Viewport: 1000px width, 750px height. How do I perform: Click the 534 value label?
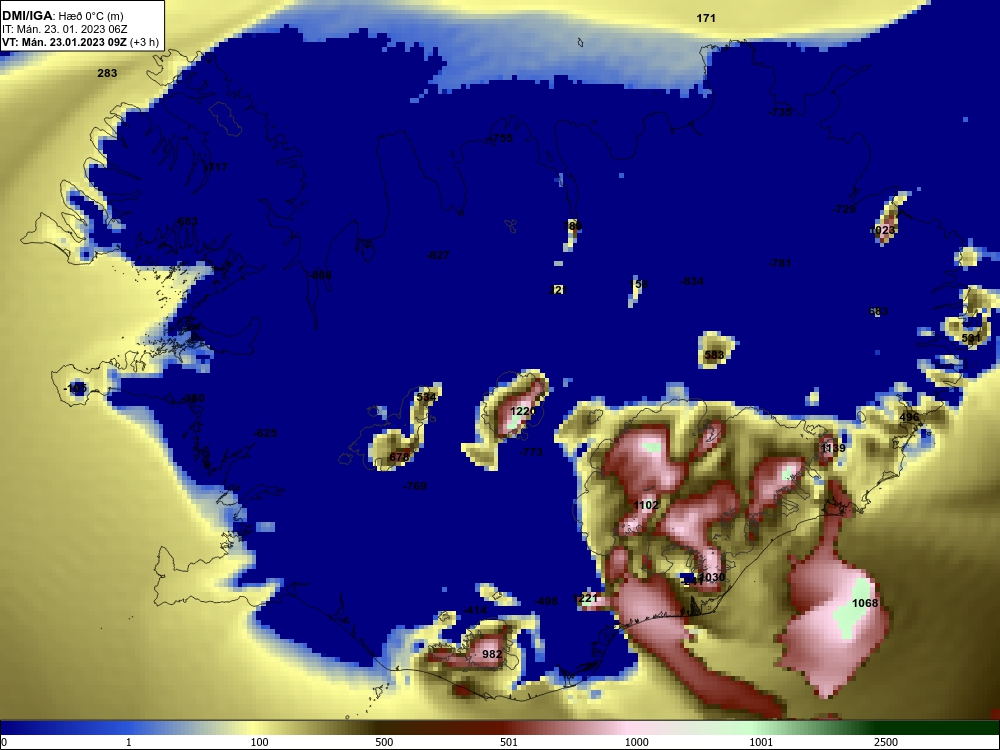pos(425,397)
